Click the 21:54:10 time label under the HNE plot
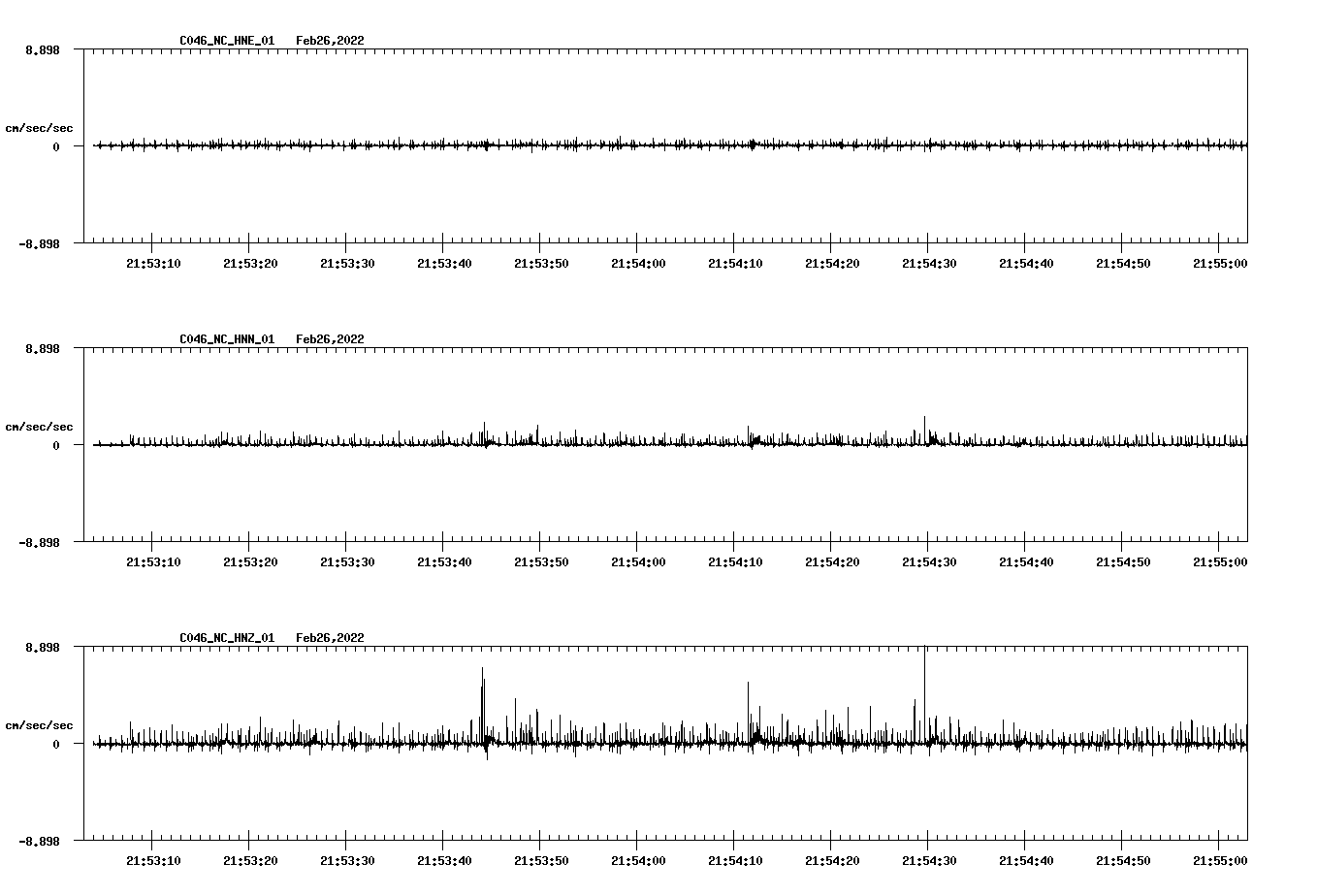This screenshot has width=1317, height=896. pyautogui.click(x=735, y=264)
